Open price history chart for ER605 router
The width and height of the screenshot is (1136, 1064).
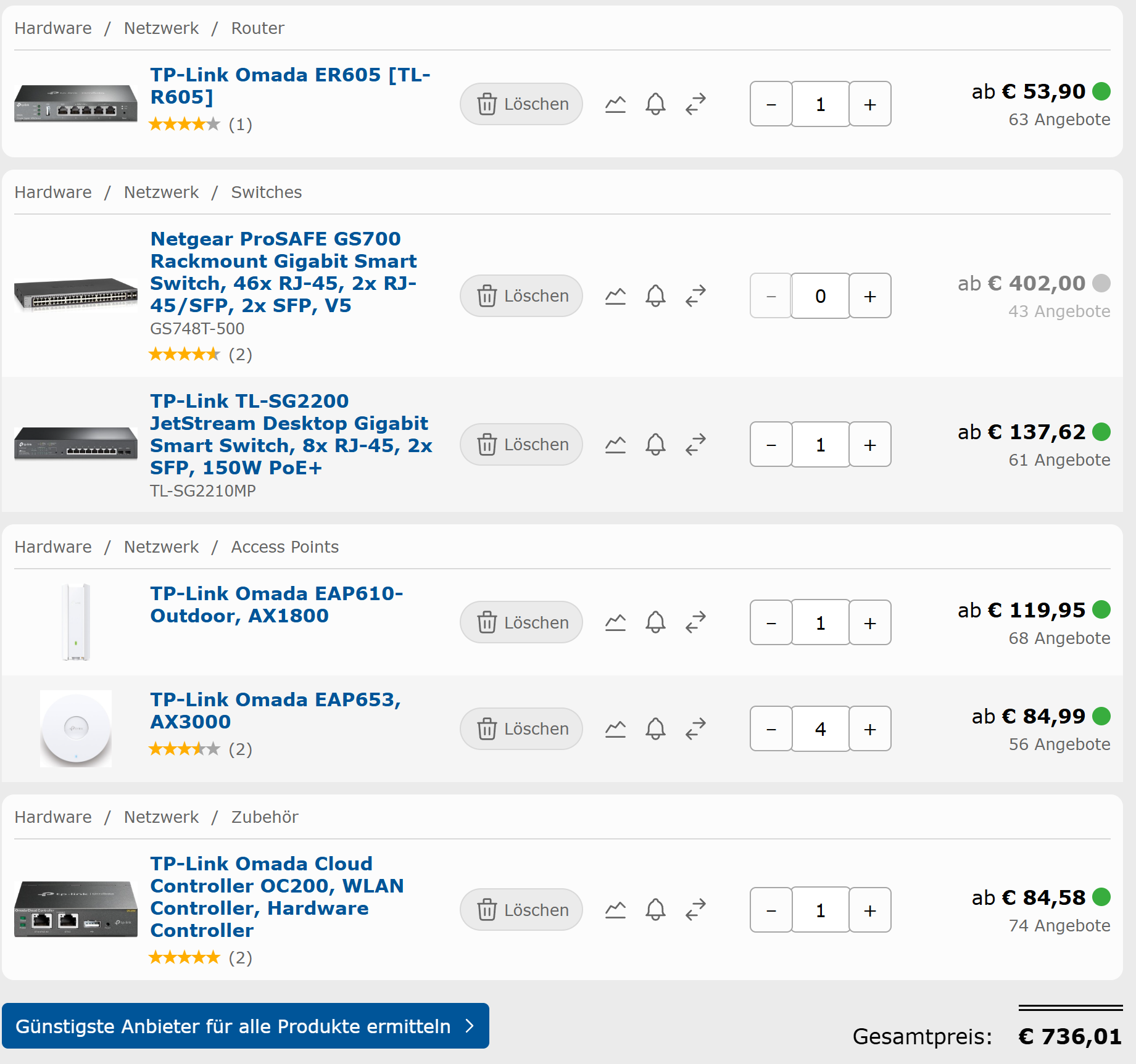pyautogui.click(x=615, y=104)
